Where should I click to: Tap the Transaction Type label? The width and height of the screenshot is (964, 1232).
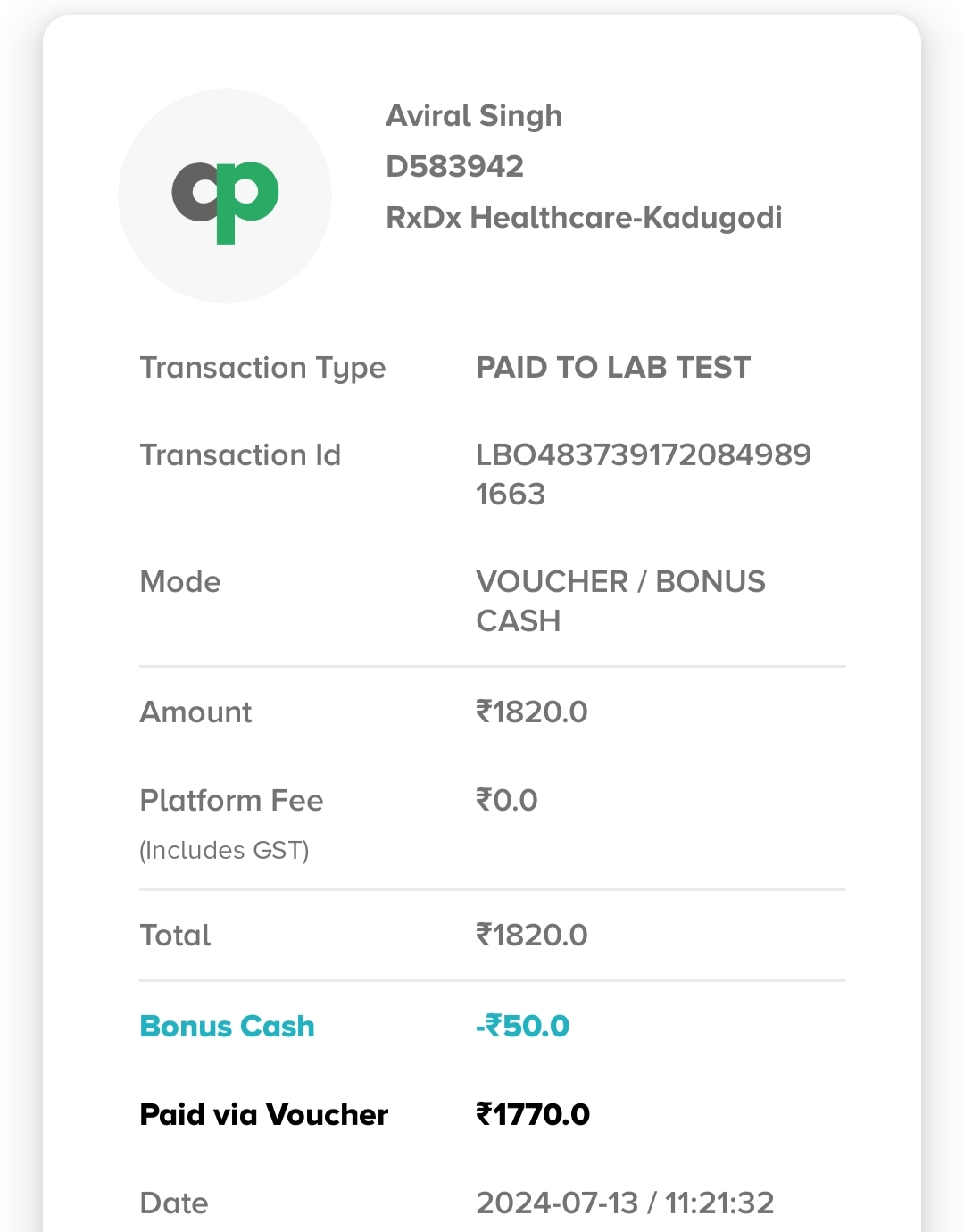click(262, 369)
